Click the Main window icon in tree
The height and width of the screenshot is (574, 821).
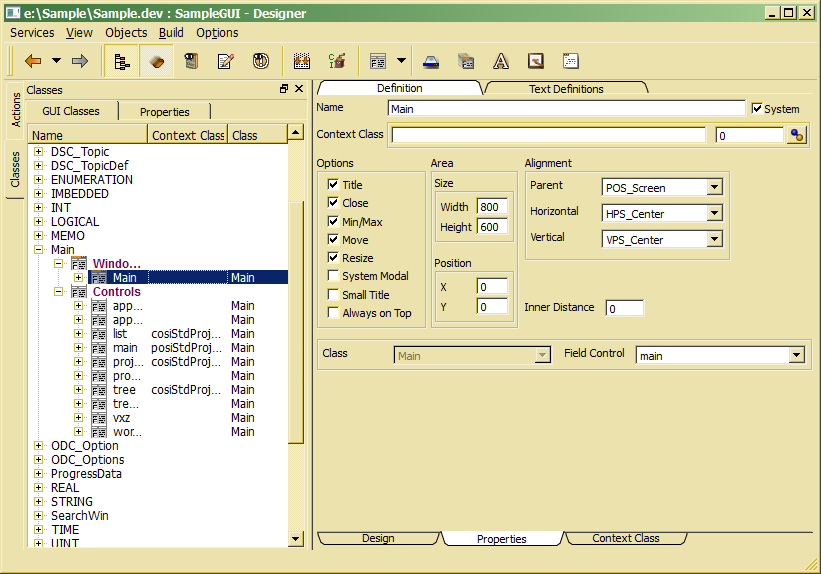click(x=99, y=278)
